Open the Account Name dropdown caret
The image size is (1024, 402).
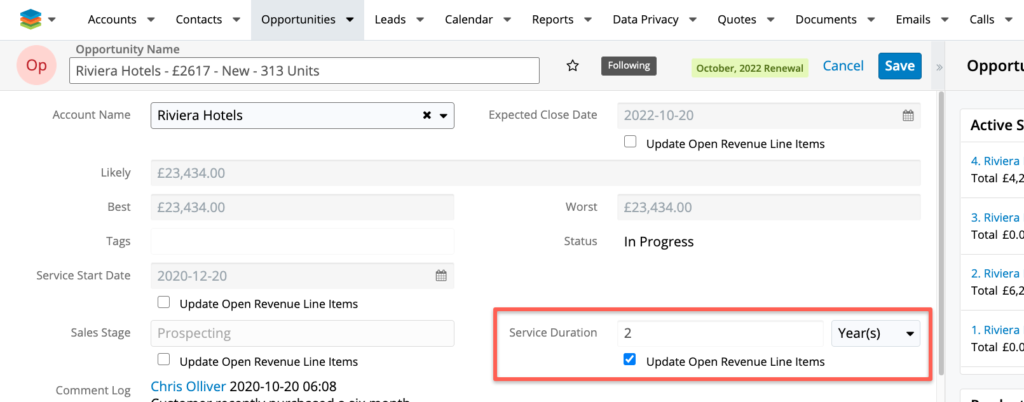[x=443, y=116]
